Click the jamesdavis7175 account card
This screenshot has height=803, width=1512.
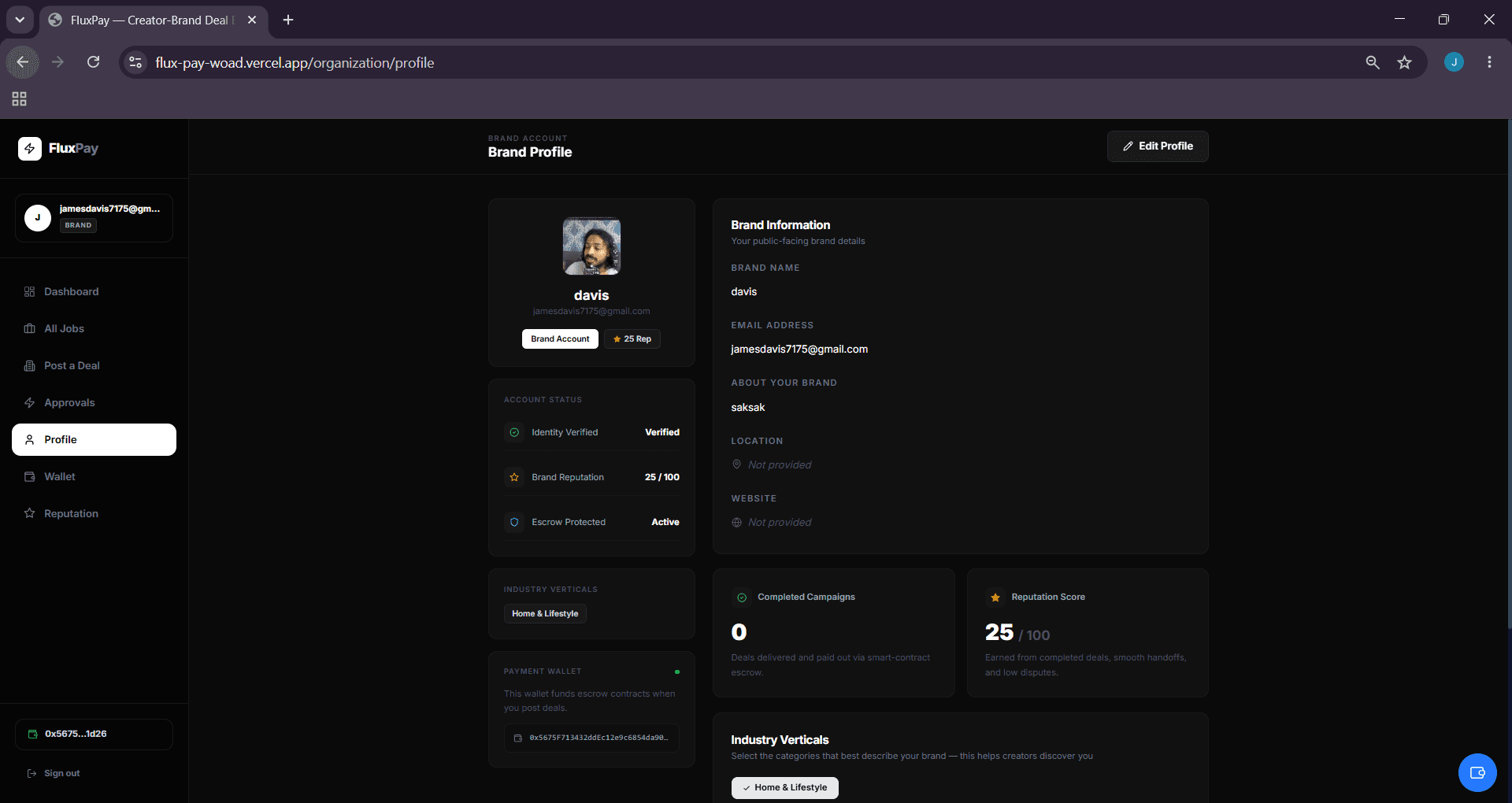point(94,217)
